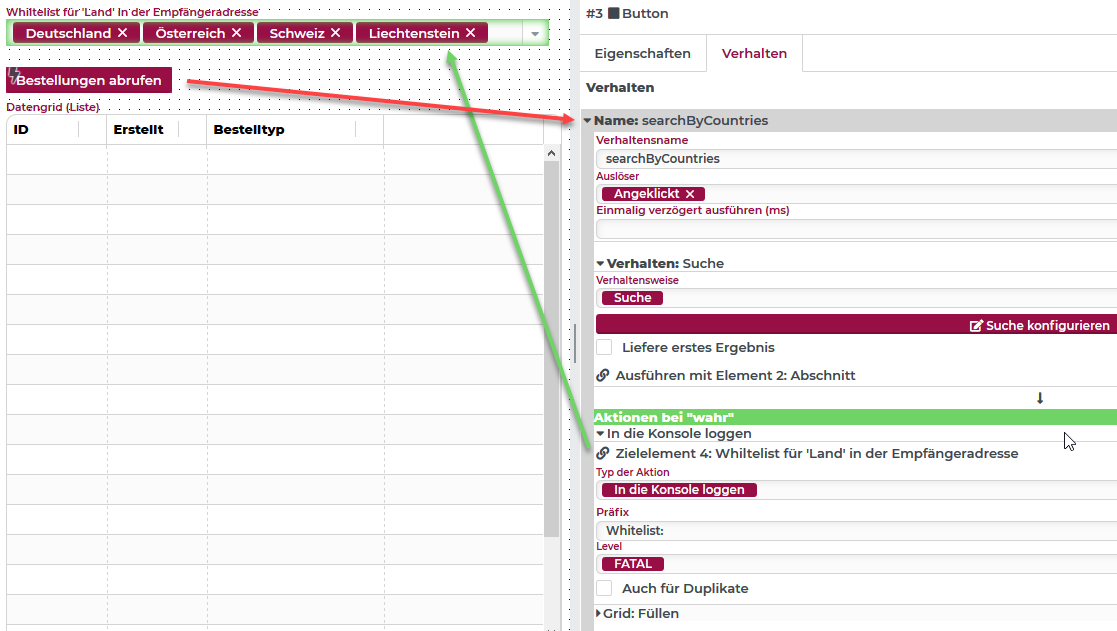1117x631 pixels.
Task: Remove the Liechtenstein tag
Action: pyautogui.click(x=470, y=33)
